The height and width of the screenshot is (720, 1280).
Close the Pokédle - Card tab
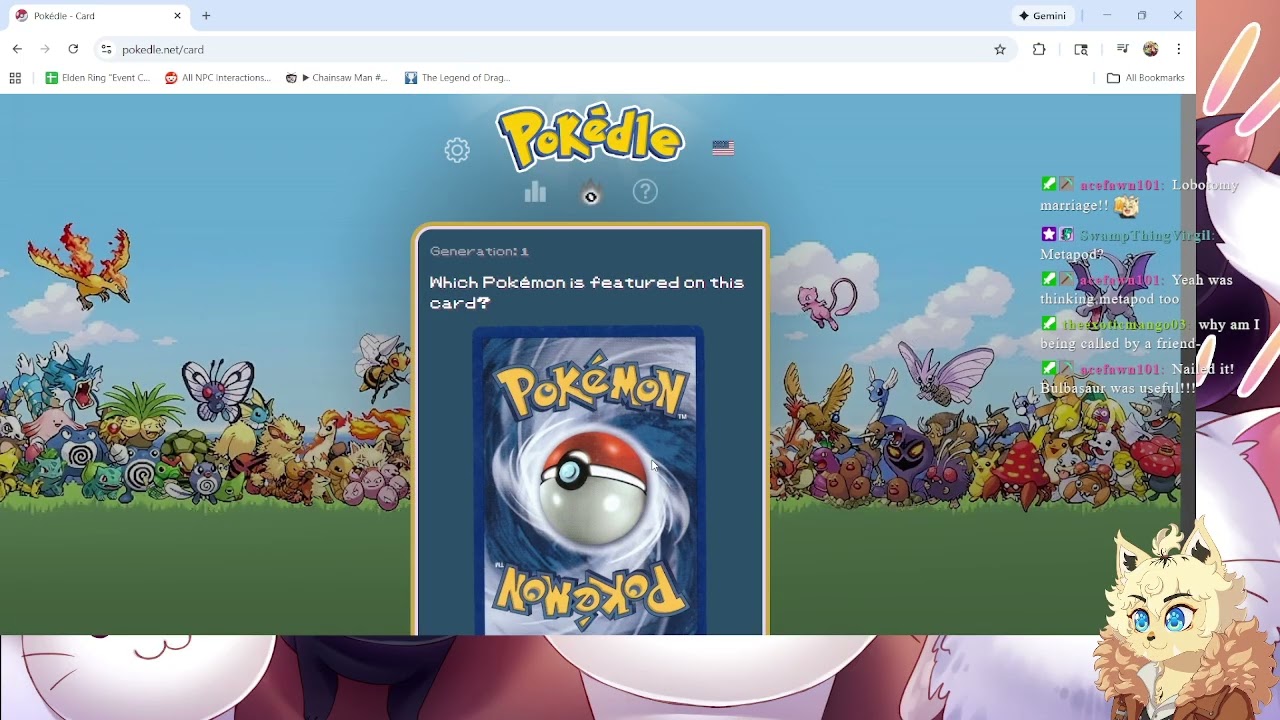pyautogui.click(x=178, y=16)
